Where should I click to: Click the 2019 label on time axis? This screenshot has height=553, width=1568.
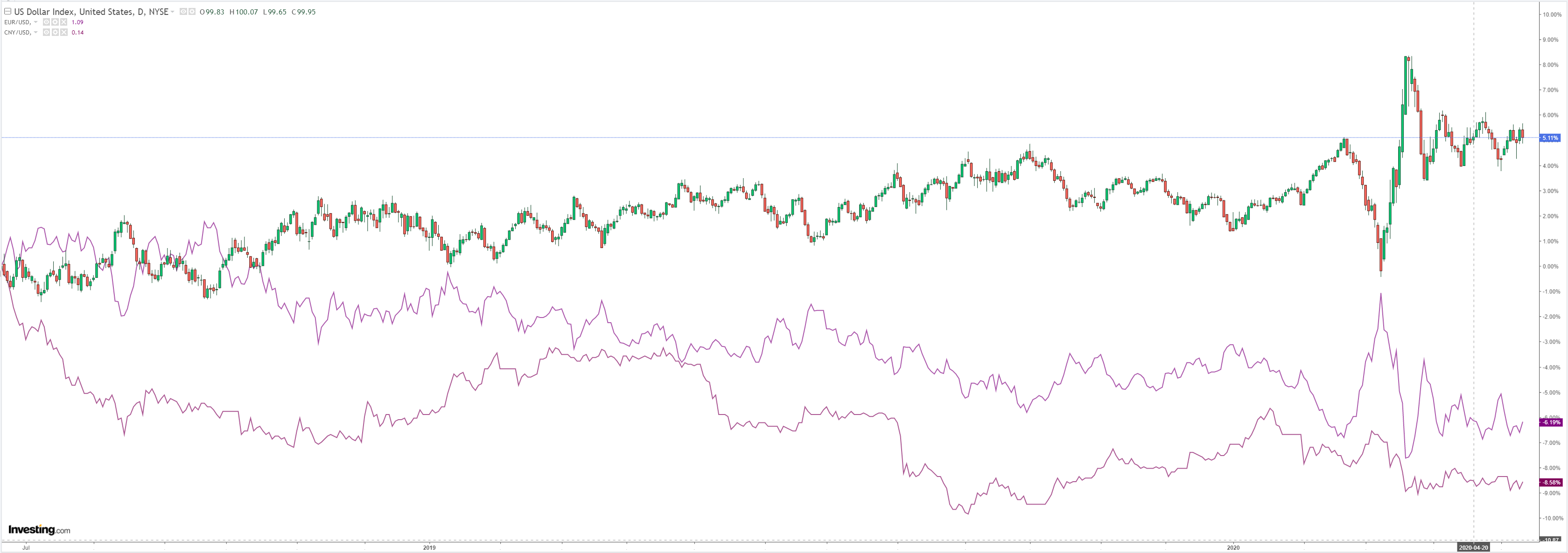coord(429,547)
